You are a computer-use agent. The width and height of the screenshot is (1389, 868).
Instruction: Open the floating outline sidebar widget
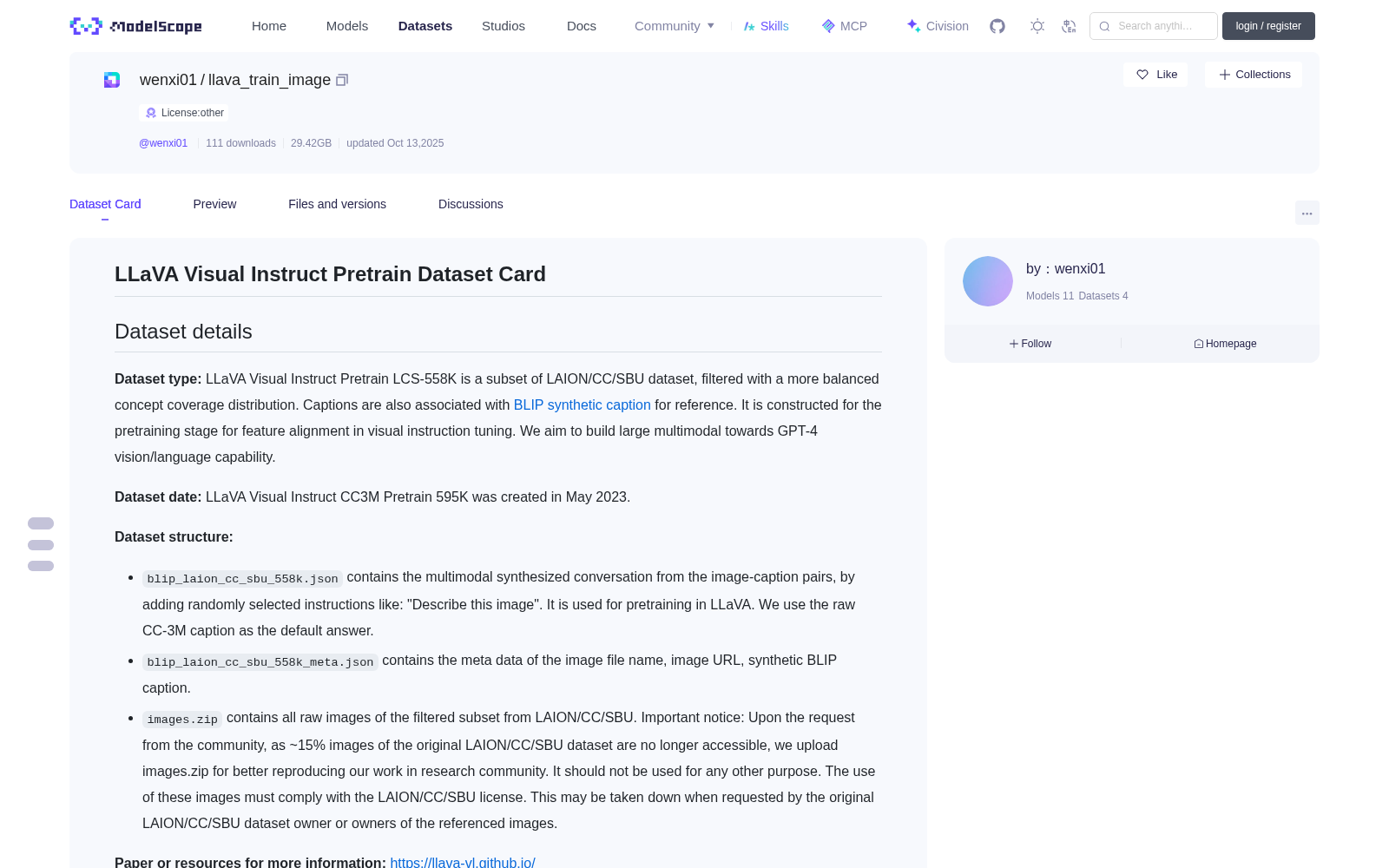coord(41,544)
